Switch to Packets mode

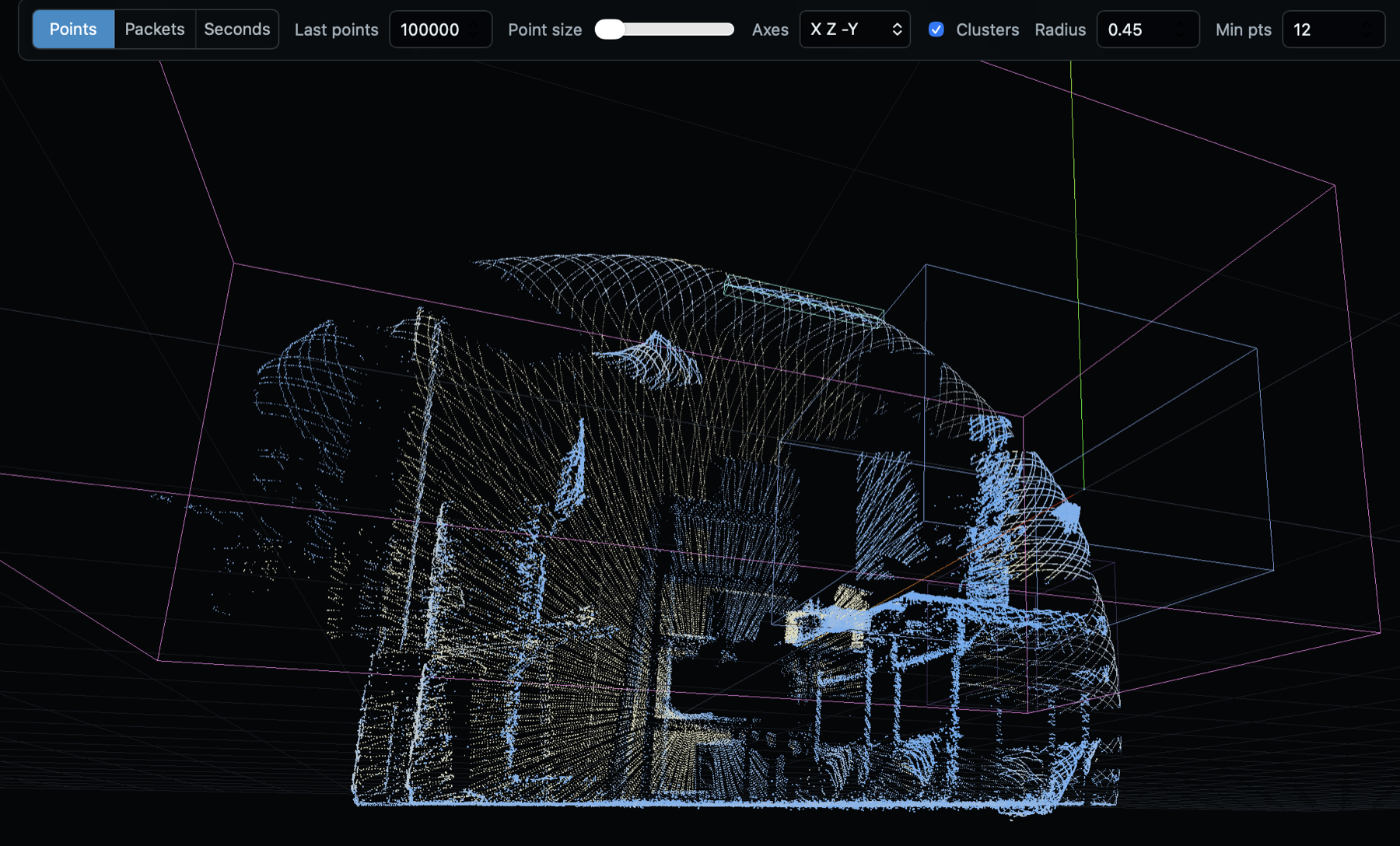(x=155, y=30)
